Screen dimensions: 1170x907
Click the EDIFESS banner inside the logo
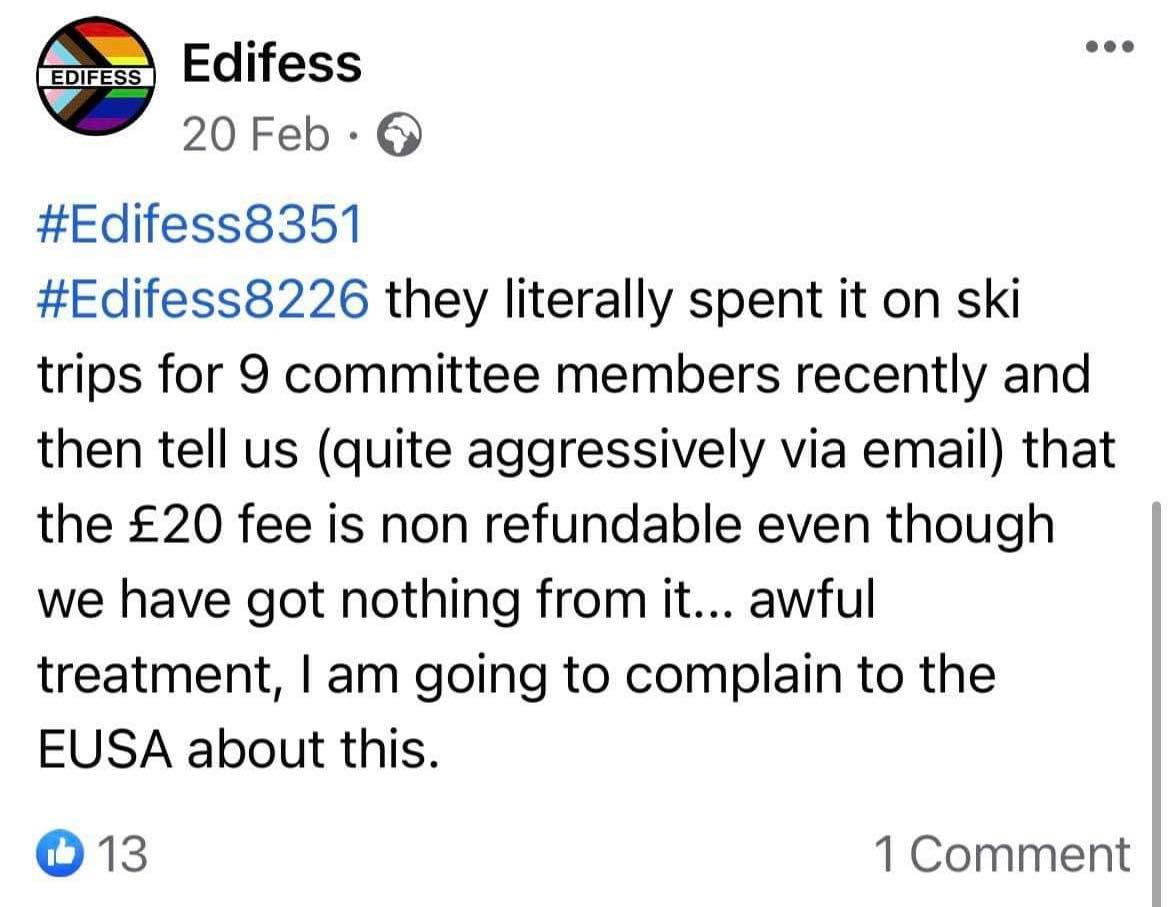pyautogui.click(x=96, y=77)
